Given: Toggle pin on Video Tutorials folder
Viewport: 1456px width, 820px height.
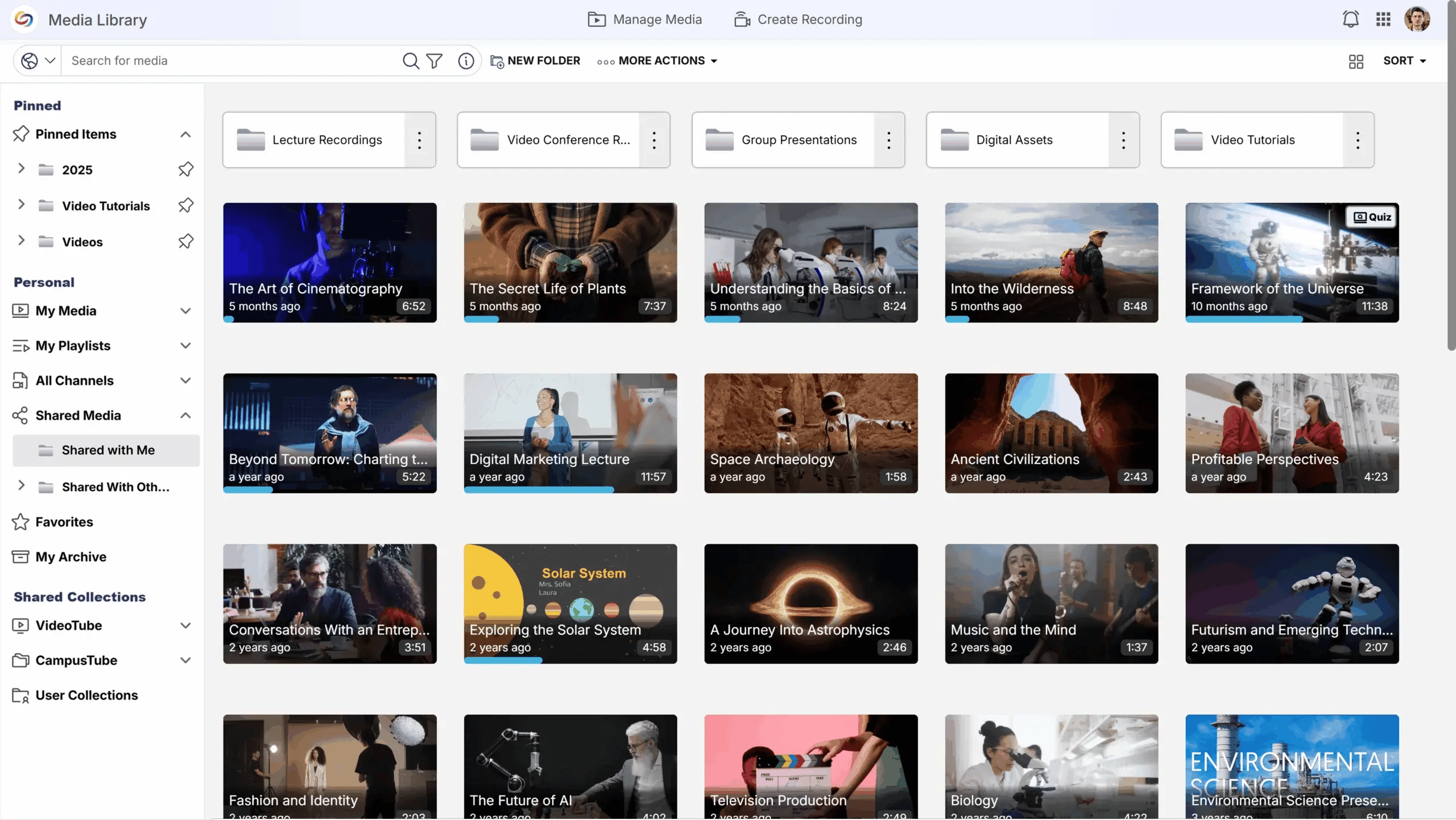Looking at the screenshot, I should click(185, 205).
